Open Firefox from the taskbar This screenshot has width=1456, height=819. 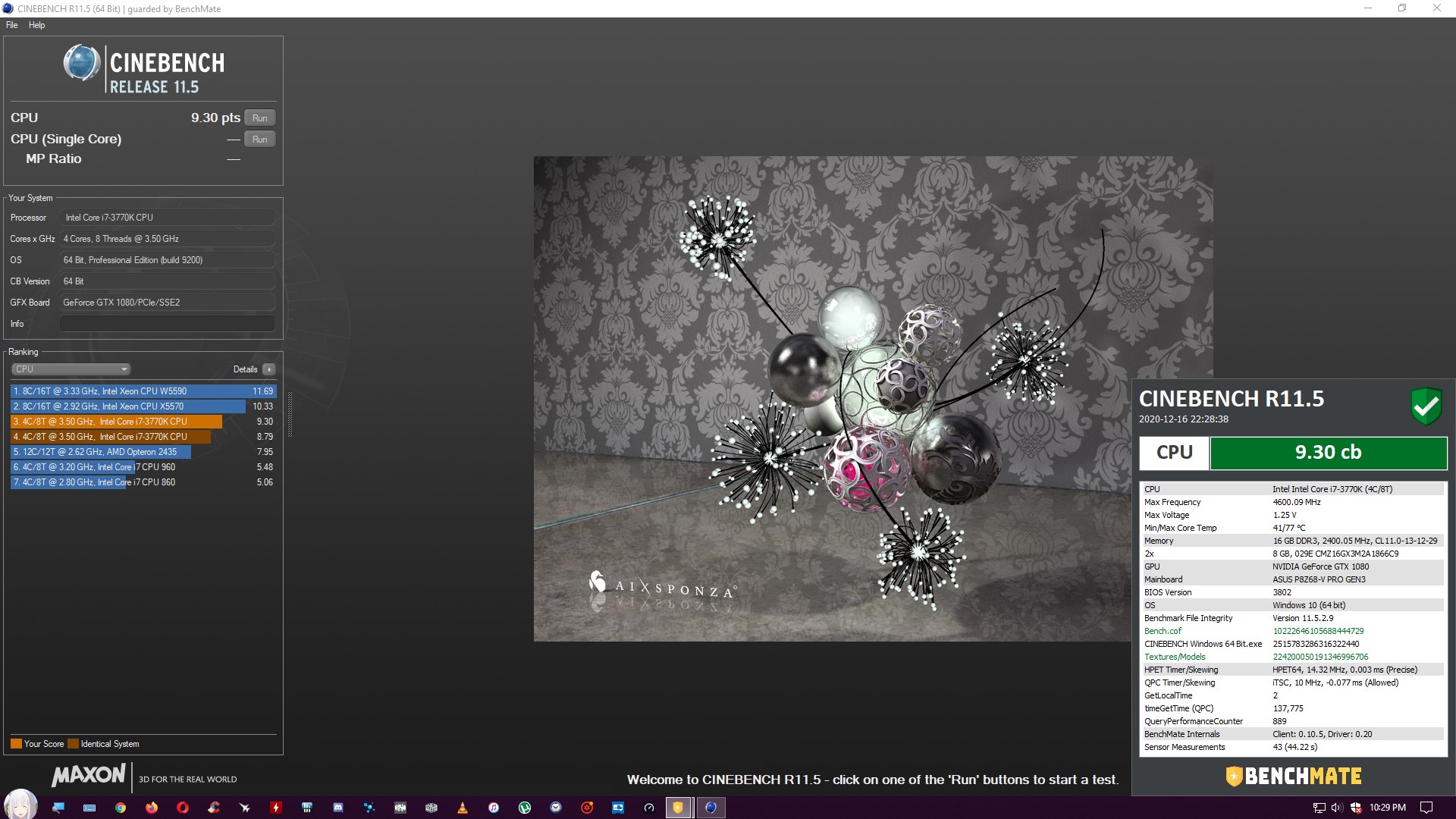click(152, 808)
